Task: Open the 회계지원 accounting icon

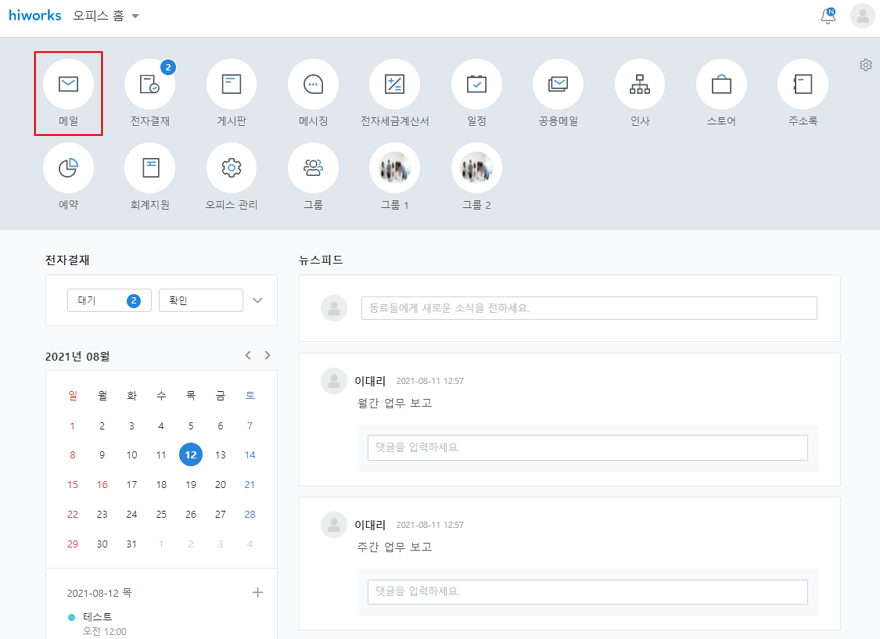Action: [x=150, y=168]
